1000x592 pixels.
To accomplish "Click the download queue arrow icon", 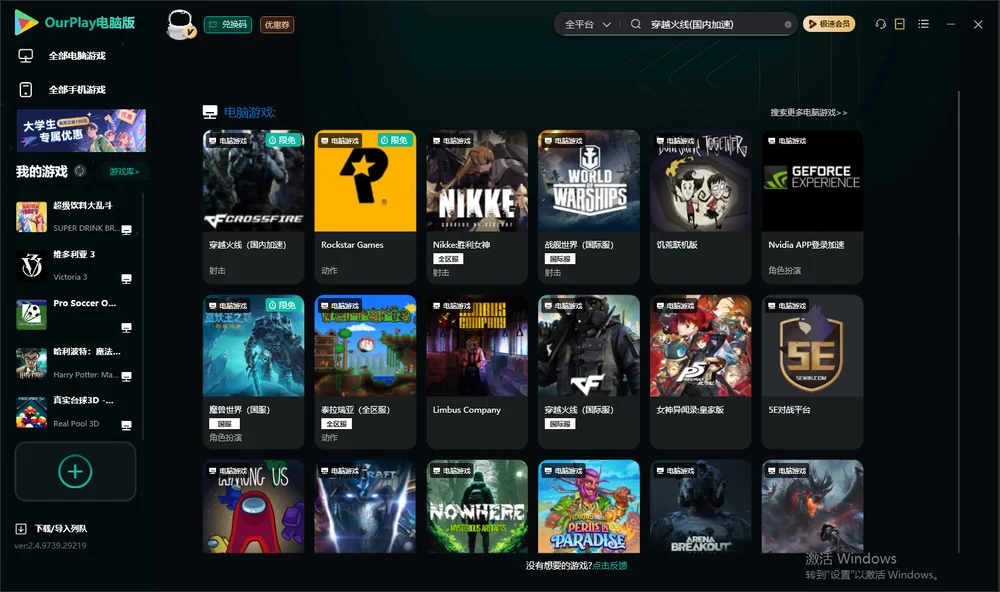I will pyautogui.click(x=21, y=529).
